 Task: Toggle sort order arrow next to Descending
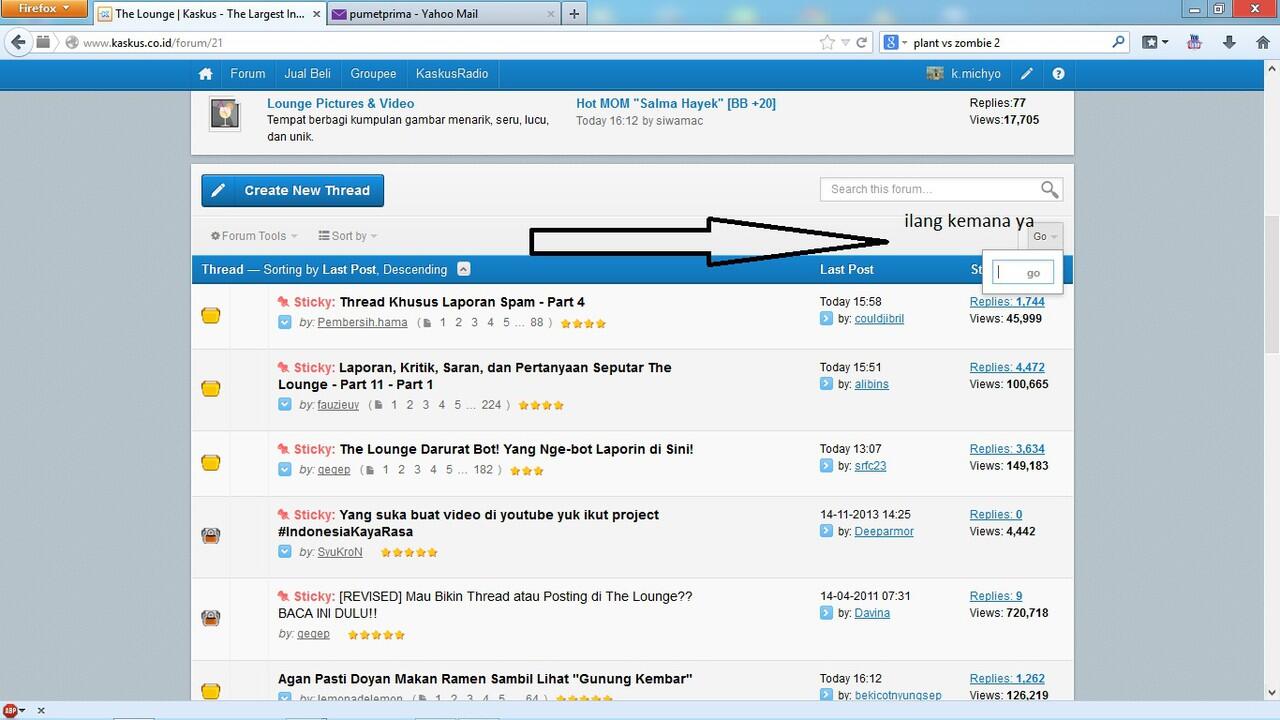pyautogui.click(x=464, y=269)
